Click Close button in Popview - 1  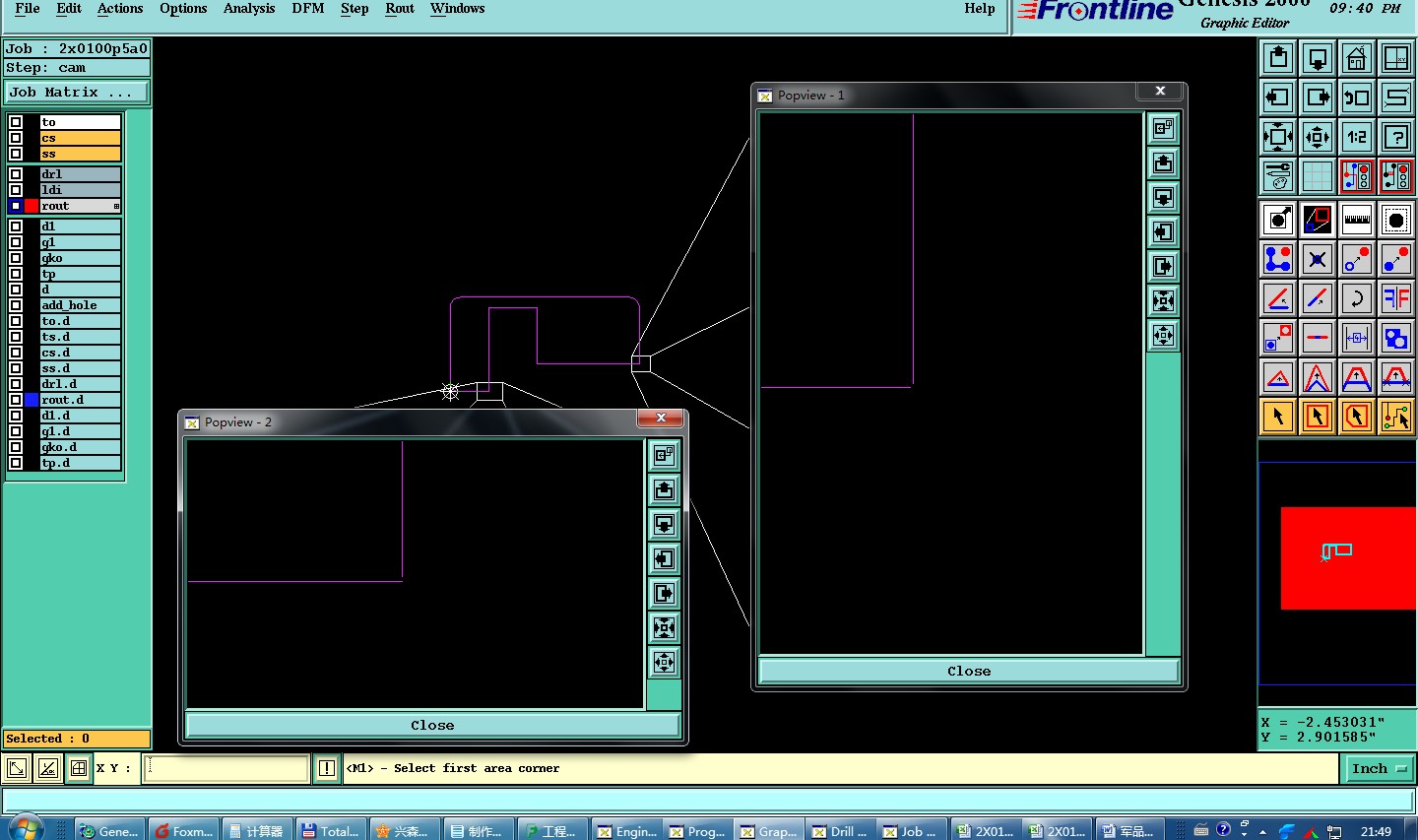pos(969,671)
